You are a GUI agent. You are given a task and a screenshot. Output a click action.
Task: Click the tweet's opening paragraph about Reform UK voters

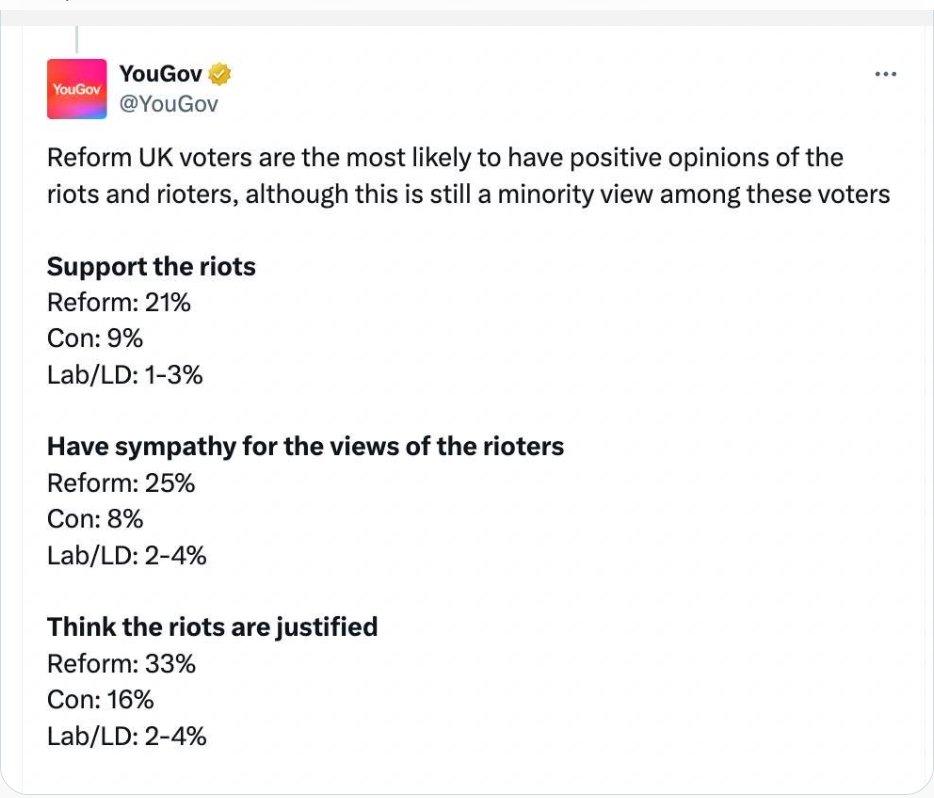pyautogui.click(x=468, y=176)
